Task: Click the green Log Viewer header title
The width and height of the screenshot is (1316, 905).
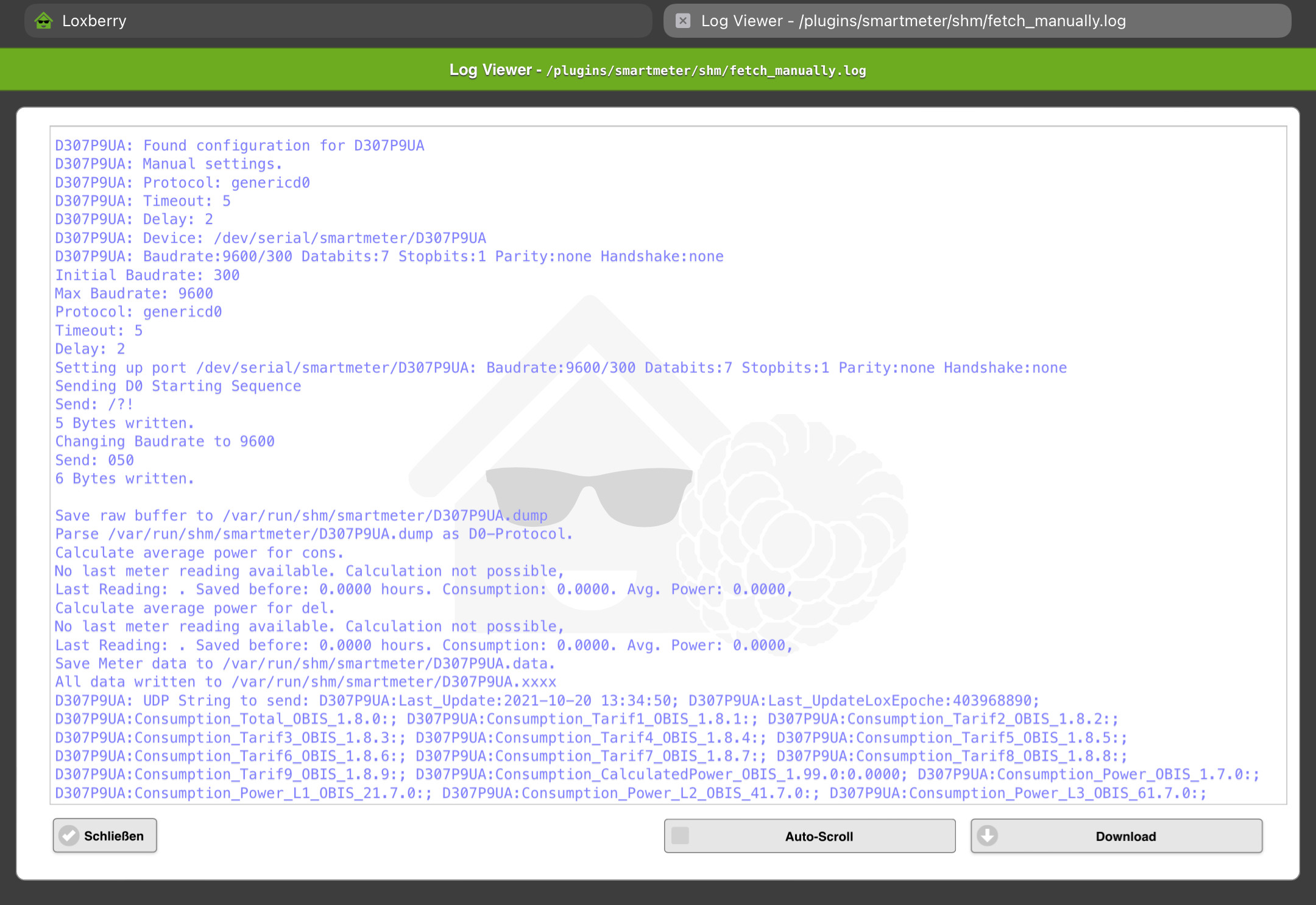Action: point(490,70)
